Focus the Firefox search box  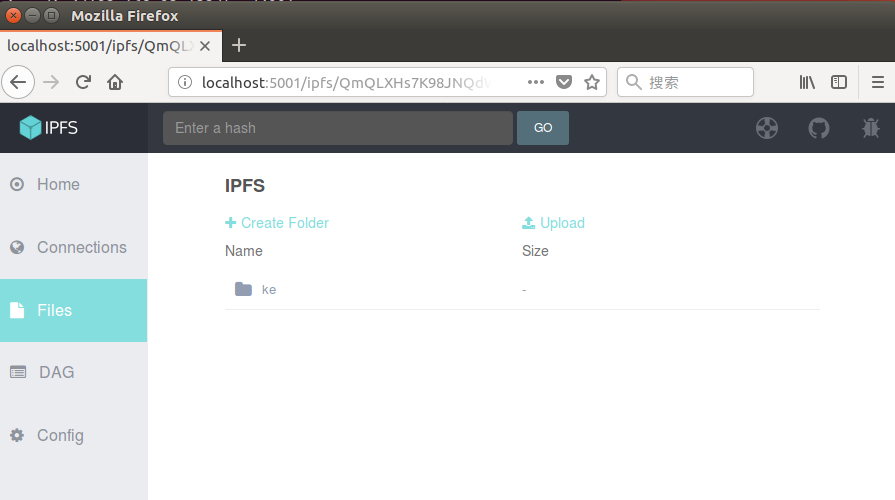(x=685, y=82)
